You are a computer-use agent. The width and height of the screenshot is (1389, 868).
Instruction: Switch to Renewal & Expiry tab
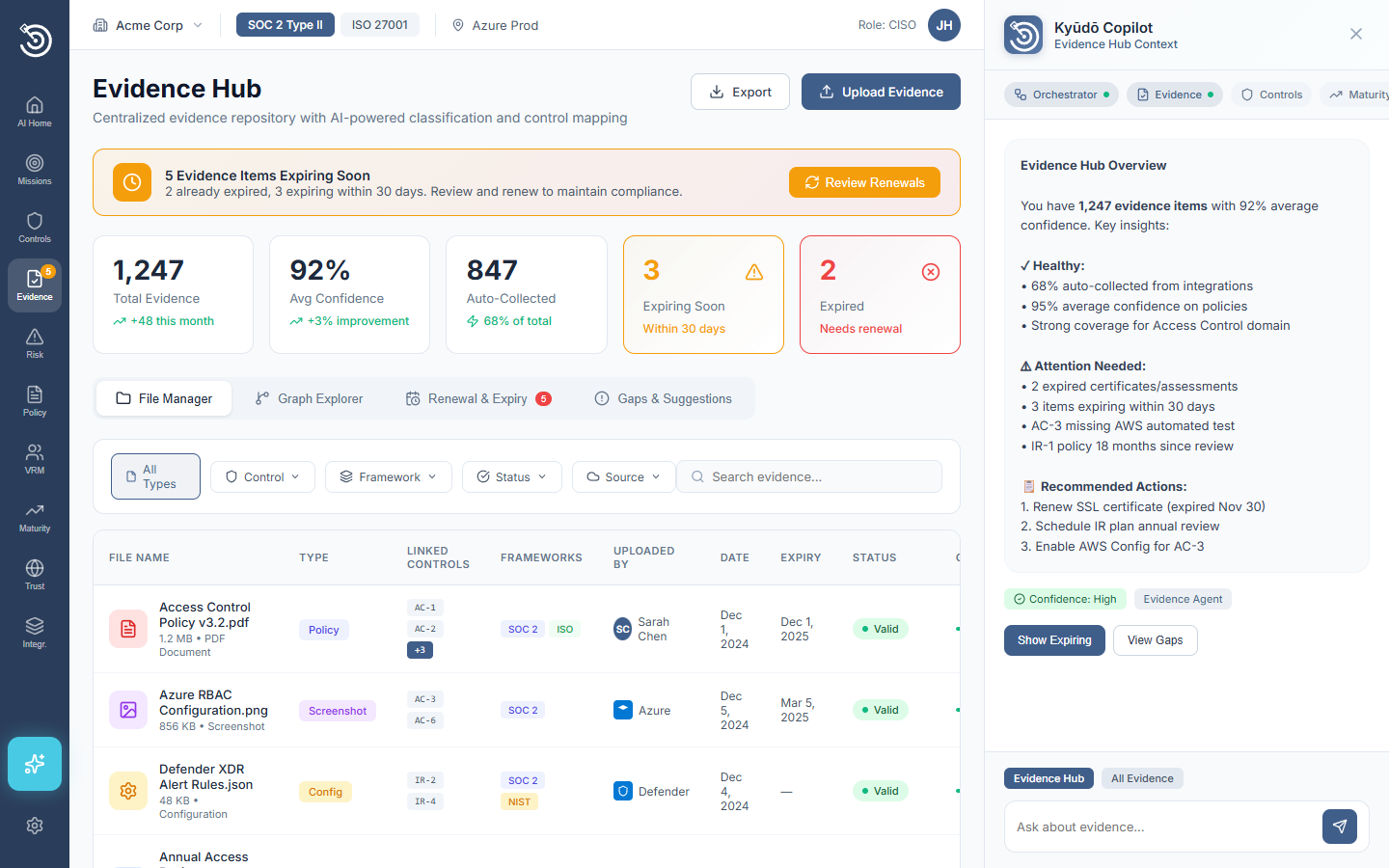point(478,398)
